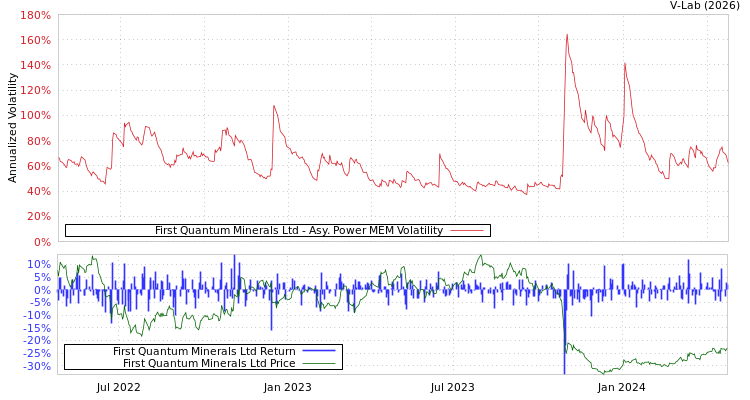Select the First Quantum Minerals Ltd Price label

209,363
